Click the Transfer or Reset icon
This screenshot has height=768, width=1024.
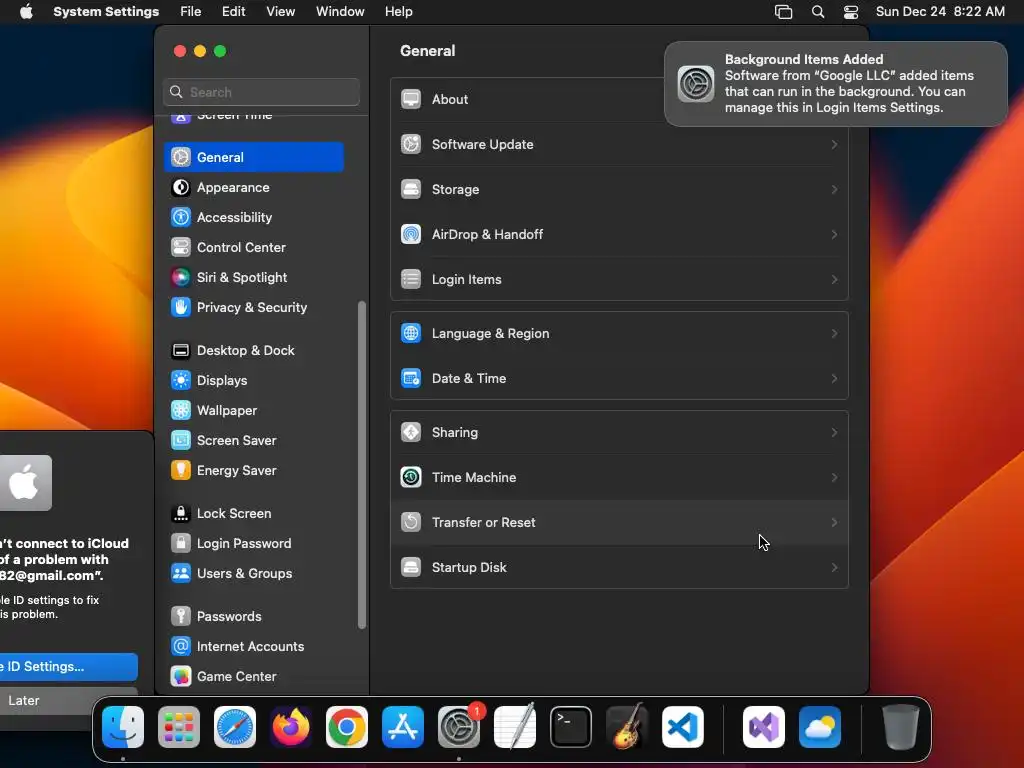point(411,522)
